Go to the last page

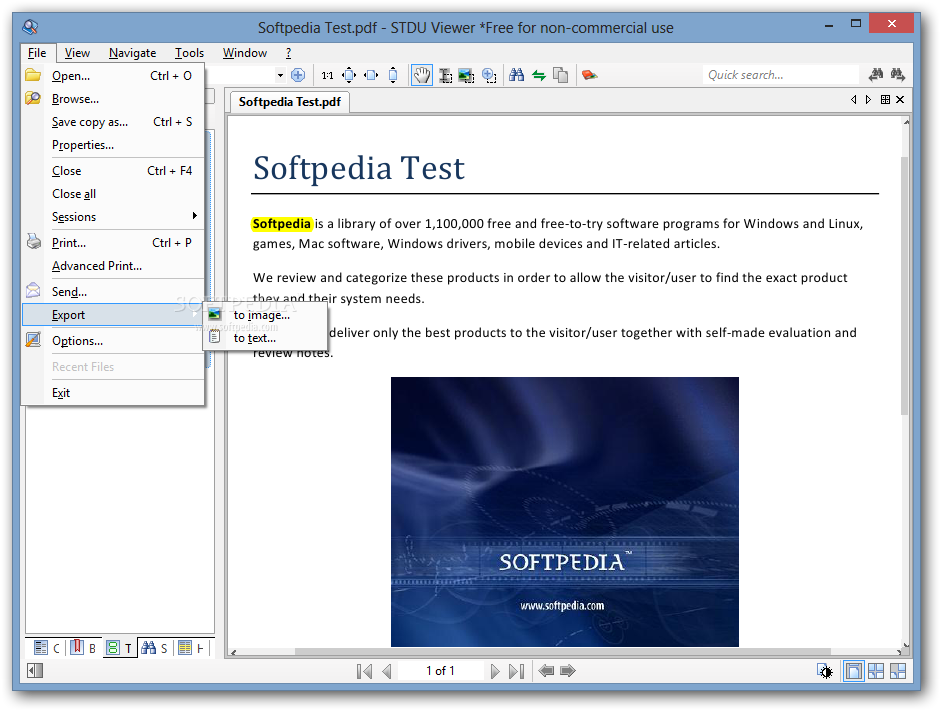pos(517,671)
